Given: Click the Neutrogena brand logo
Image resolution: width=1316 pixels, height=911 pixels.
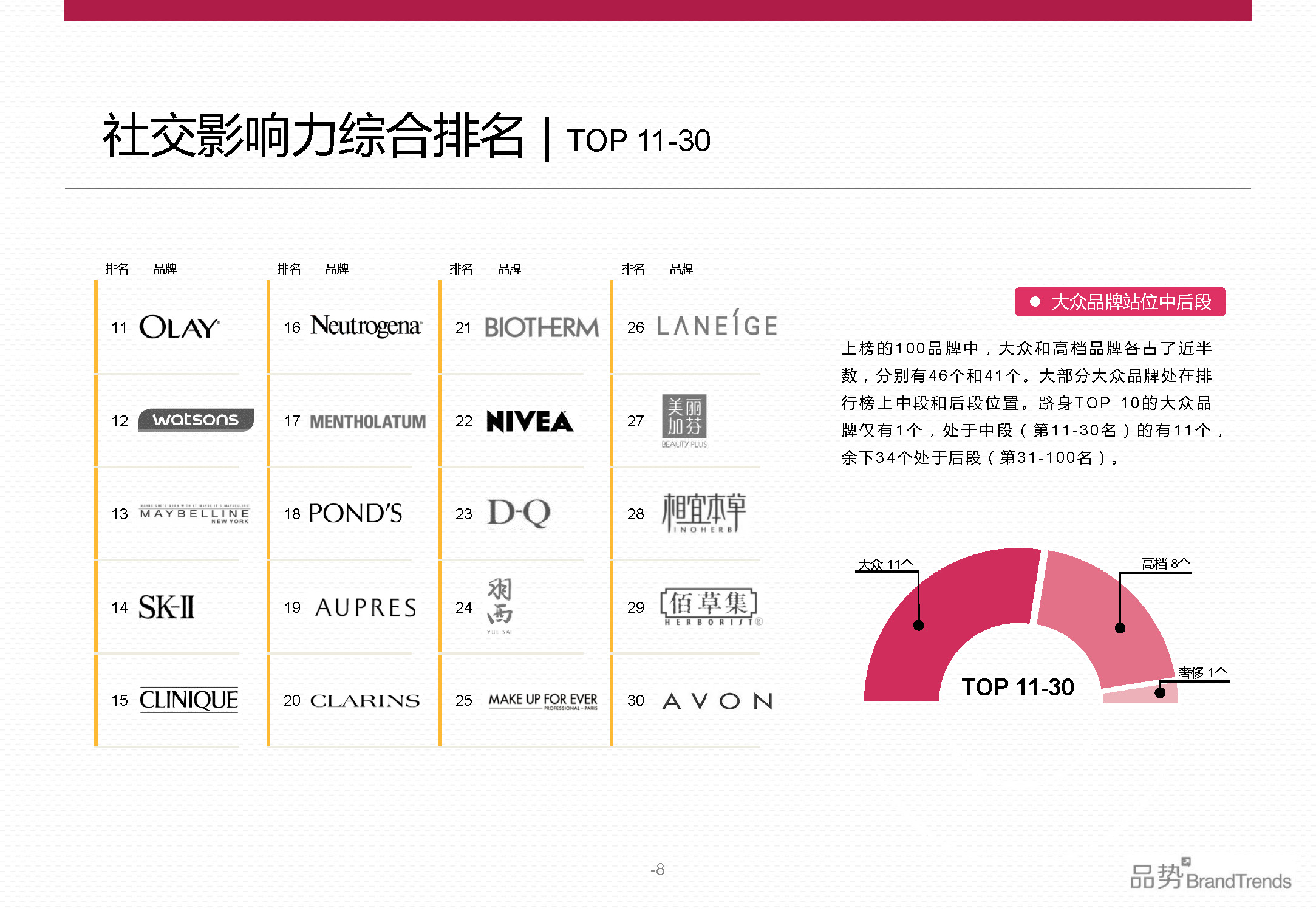Looking at the screenshot, I should pyautogui.click(x=365, y=326).
